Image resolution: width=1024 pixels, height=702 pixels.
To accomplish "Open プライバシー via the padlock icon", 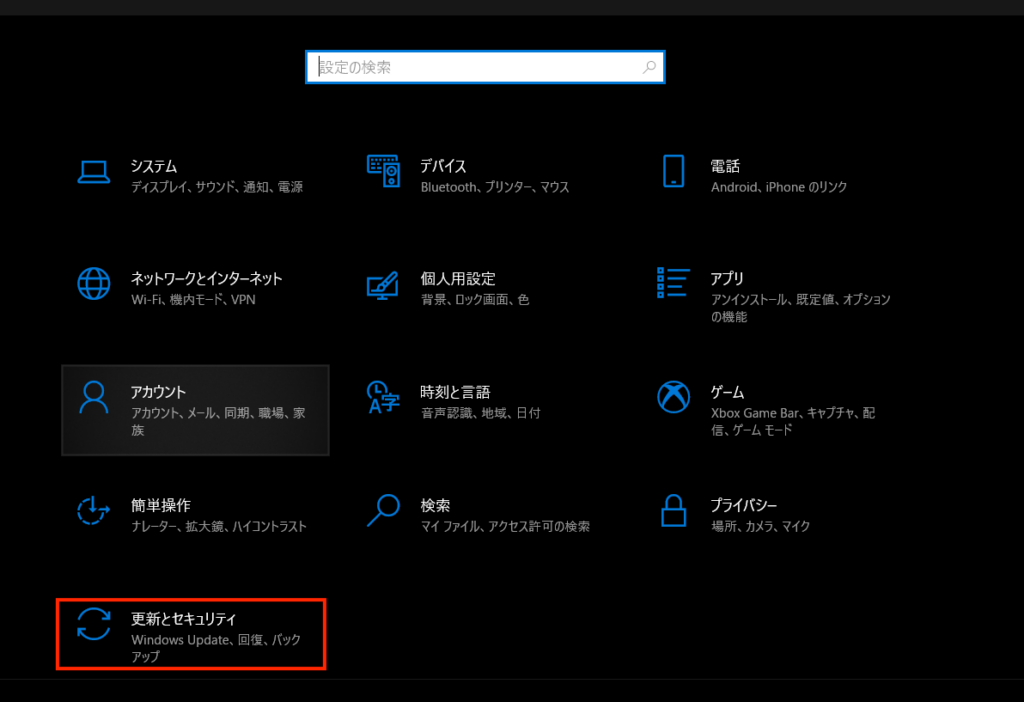I will pos(673,511).
